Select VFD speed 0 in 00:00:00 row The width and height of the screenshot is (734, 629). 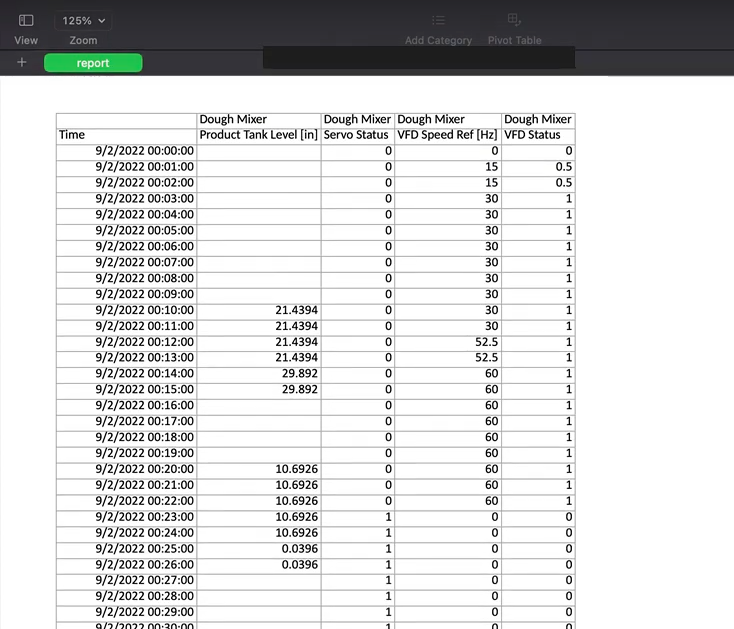pos(448,151)
